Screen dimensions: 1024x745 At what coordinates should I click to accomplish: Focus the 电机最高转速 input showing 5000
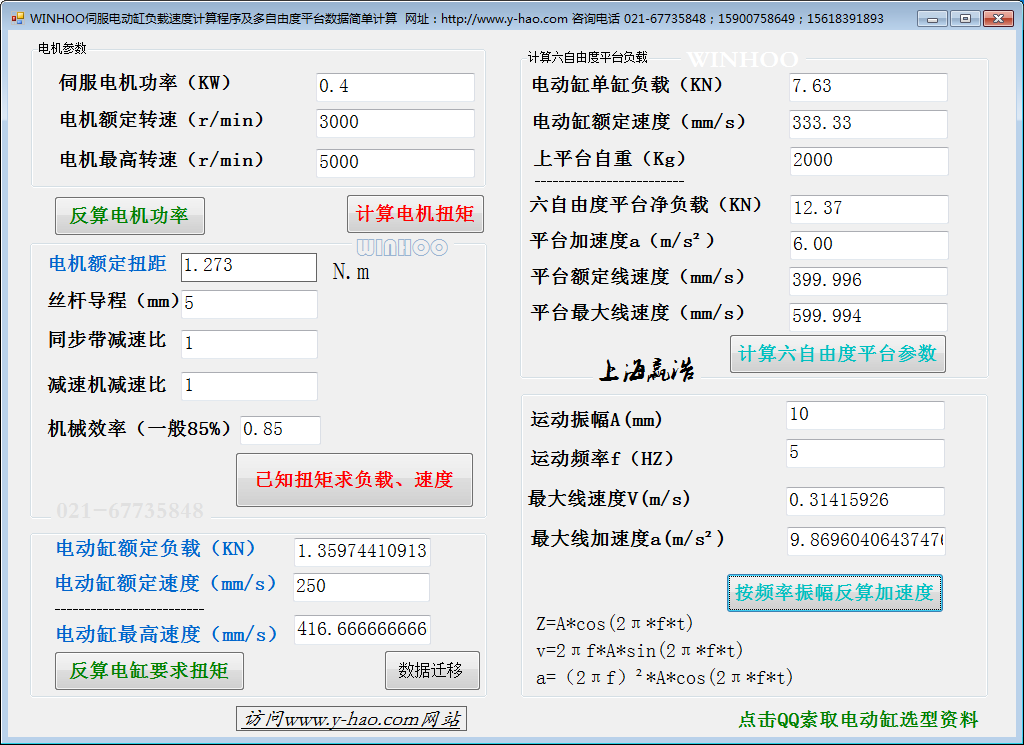(395, 163)
